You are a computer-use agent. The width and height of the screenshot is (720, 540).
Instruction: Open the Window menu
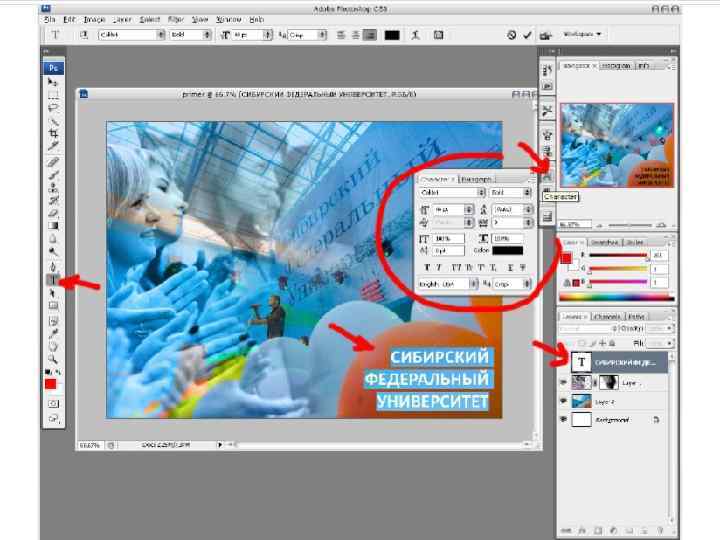tap(228, 19)
